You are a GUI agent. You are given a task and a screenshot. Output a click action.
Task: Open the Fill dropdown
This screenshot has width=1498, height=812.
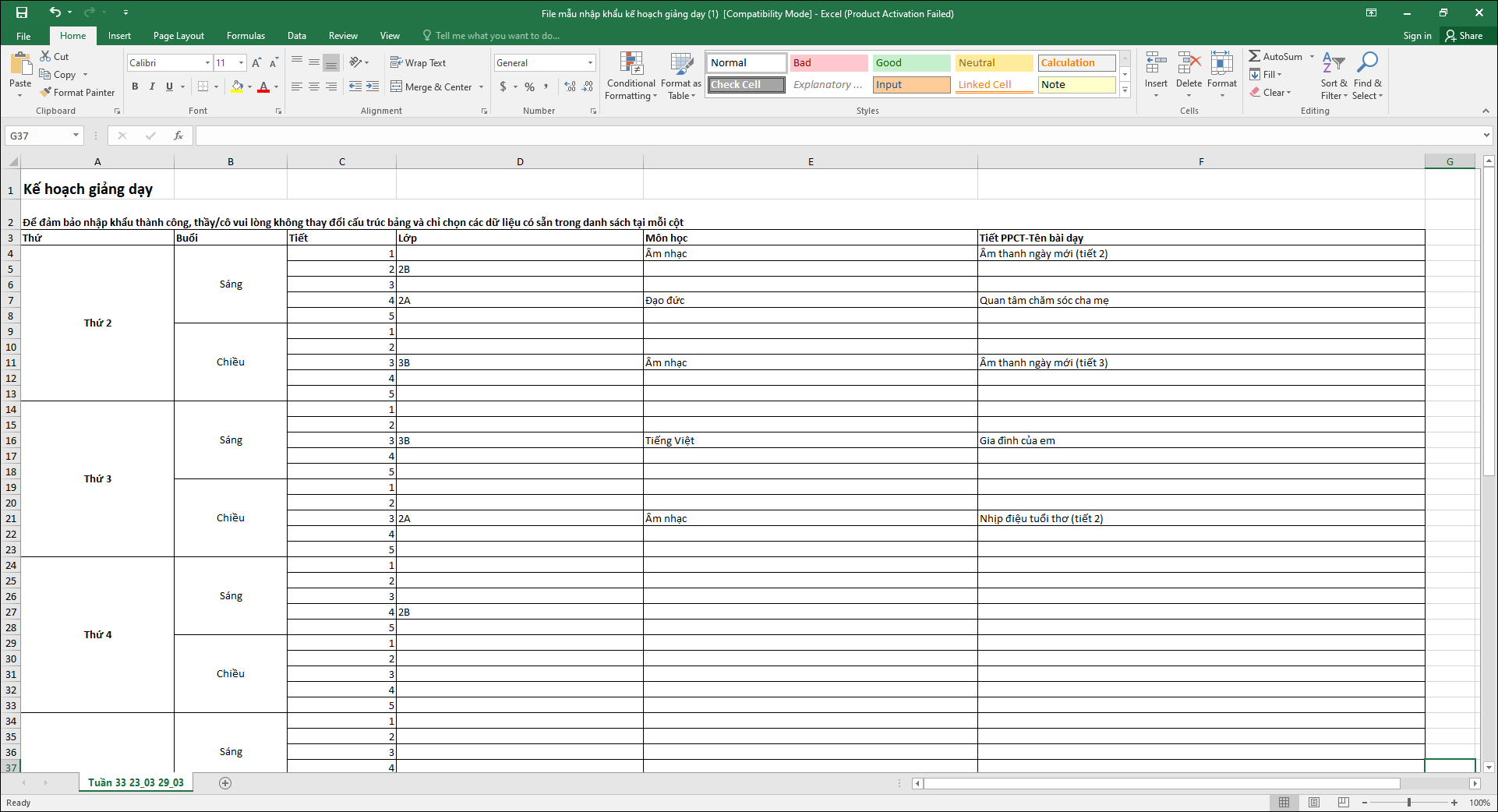[1267, 74]
